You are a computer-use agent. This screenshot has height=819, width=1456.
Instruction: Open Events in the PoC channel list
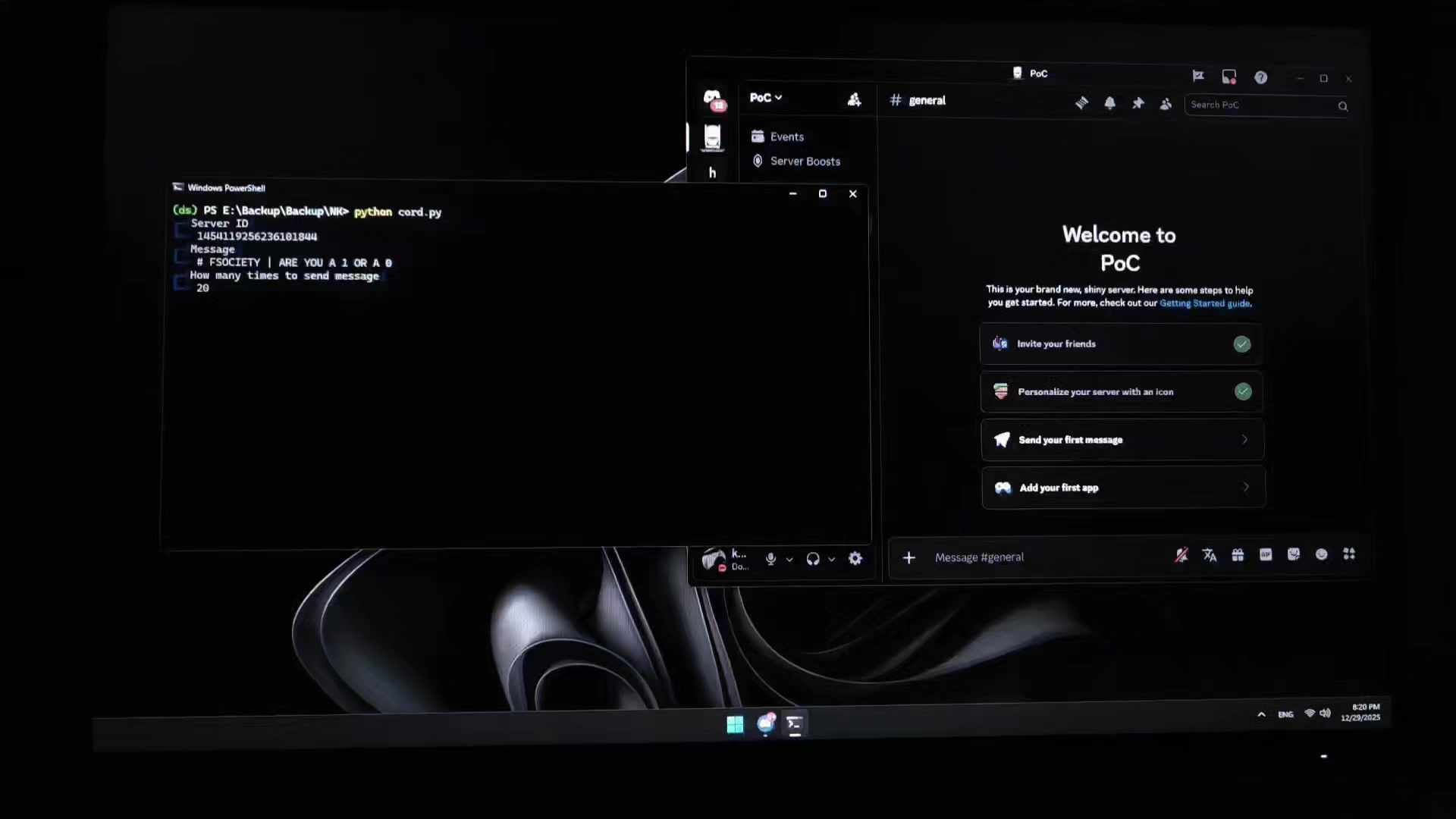(777, 136)
